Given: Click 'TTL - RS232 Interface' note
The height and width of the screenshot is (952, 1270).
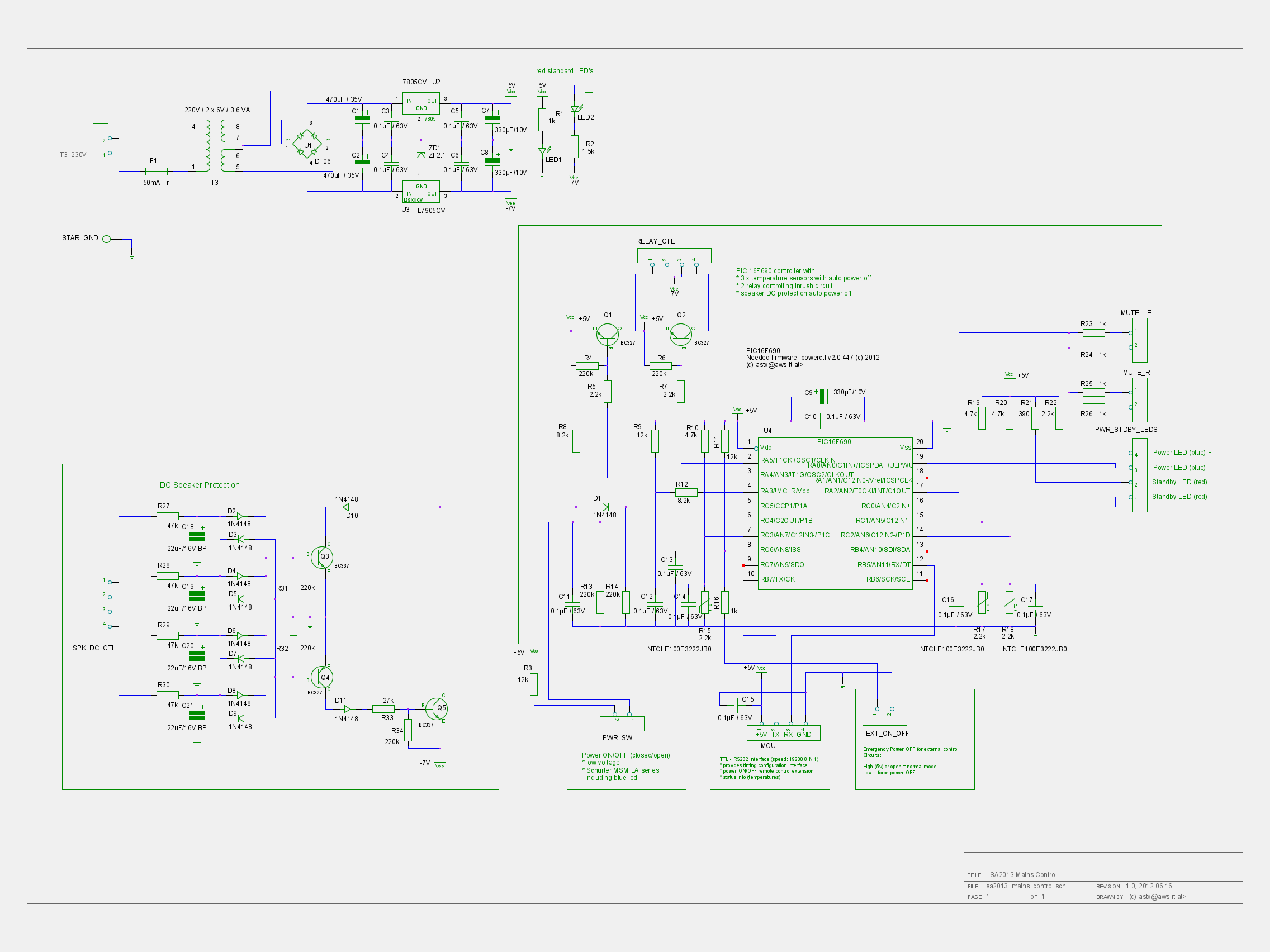Looking at the screenshot, I should 769,759.
